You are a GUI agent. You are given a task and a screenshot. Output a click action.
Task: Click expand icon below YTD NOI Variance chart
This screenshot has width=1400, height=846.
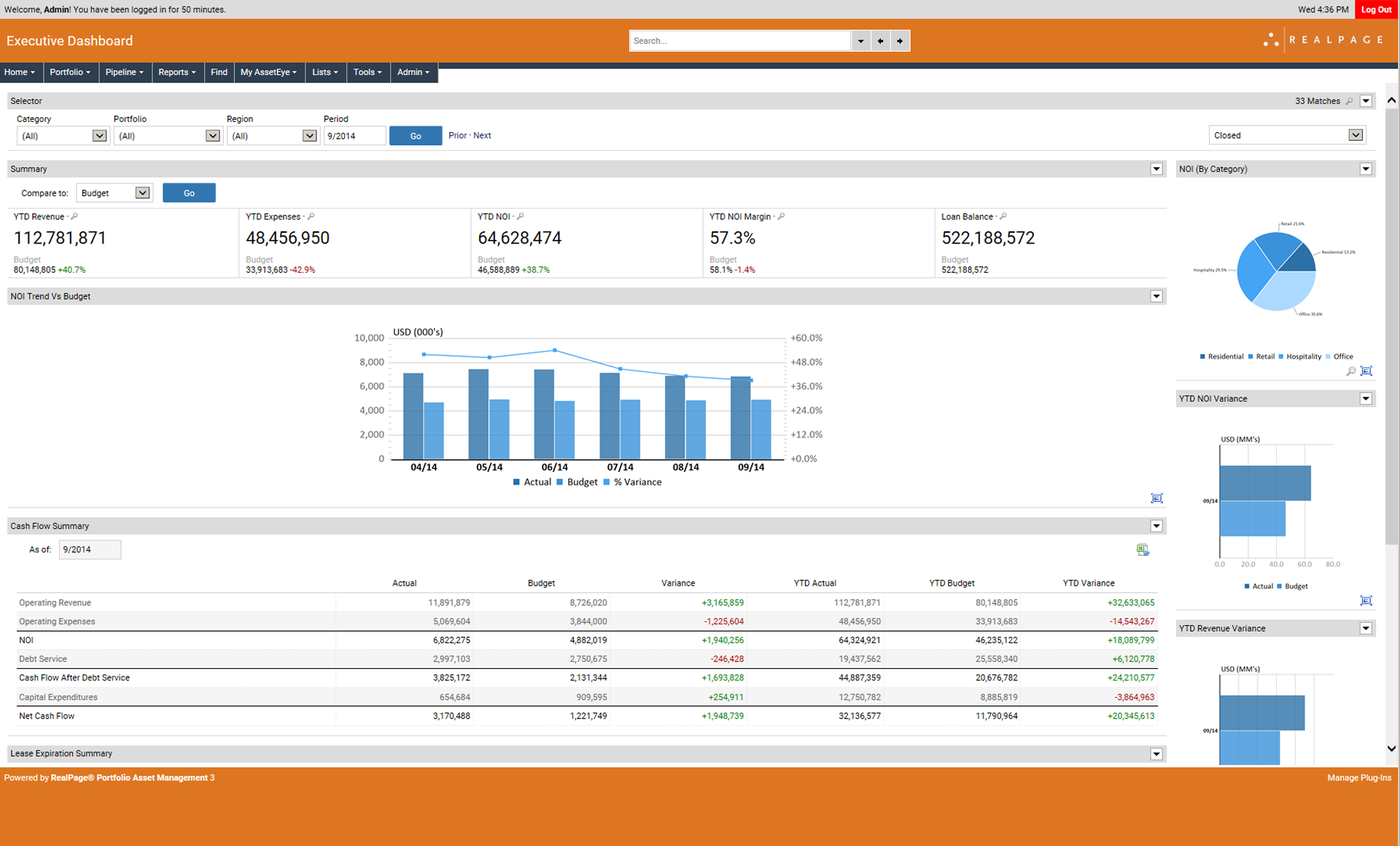1366,600
